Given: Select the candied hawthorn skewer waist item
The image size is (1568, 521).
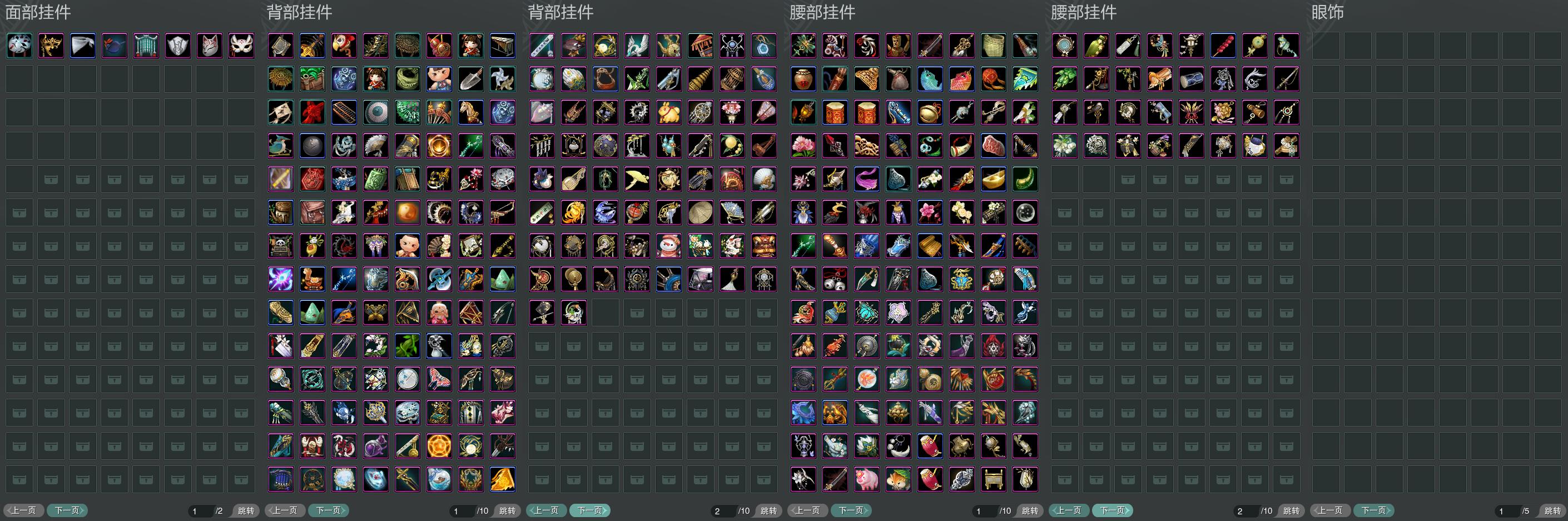Looking at the screenshot, I should tap(1223, 46).
